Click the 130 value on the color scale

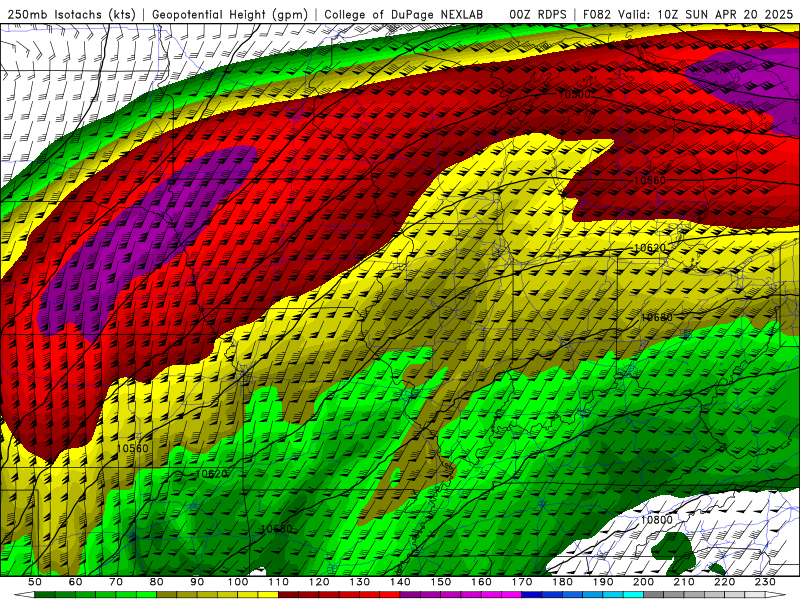pos(359,582)
